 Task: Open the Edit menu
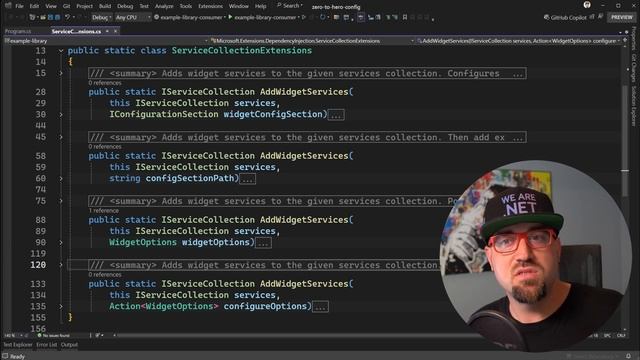tap(34, 6)
